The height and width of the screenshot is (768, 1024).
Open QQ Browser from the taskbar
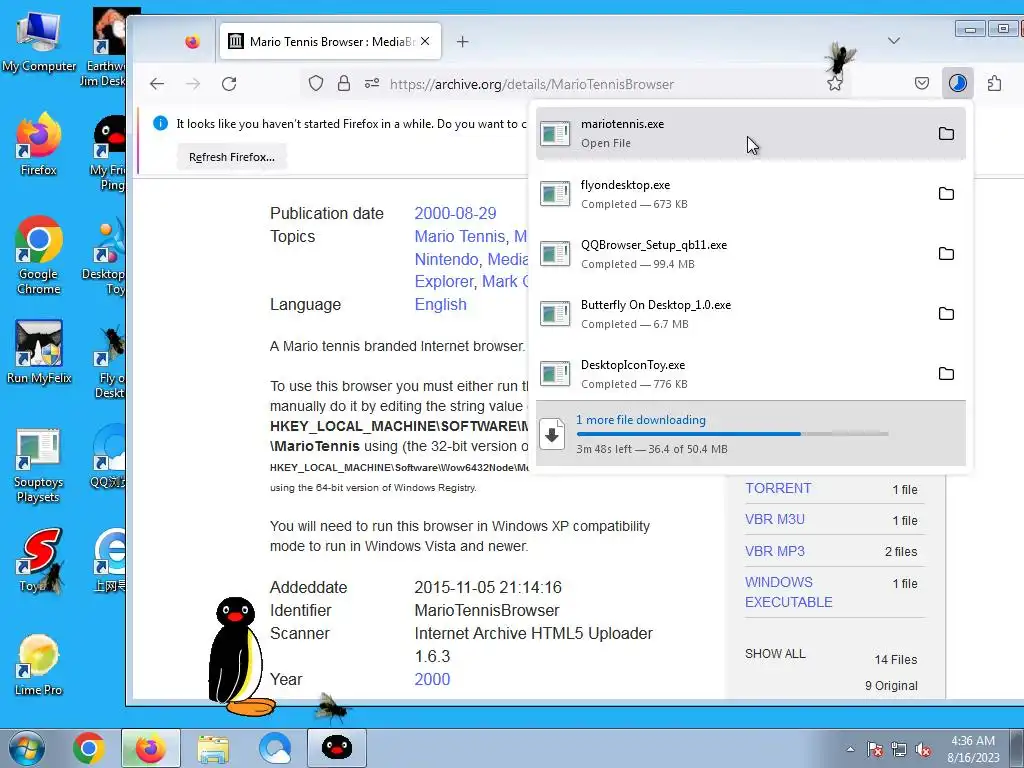(274, 748)
